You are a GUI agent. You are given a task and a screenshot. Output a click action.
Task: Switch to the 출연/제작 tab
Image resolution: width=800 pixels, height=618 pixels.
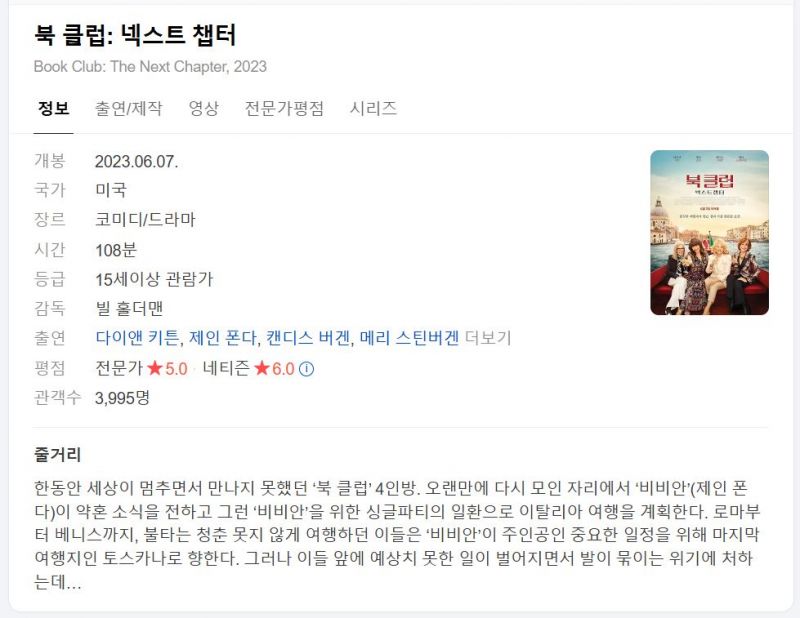(x=129, y=108)
